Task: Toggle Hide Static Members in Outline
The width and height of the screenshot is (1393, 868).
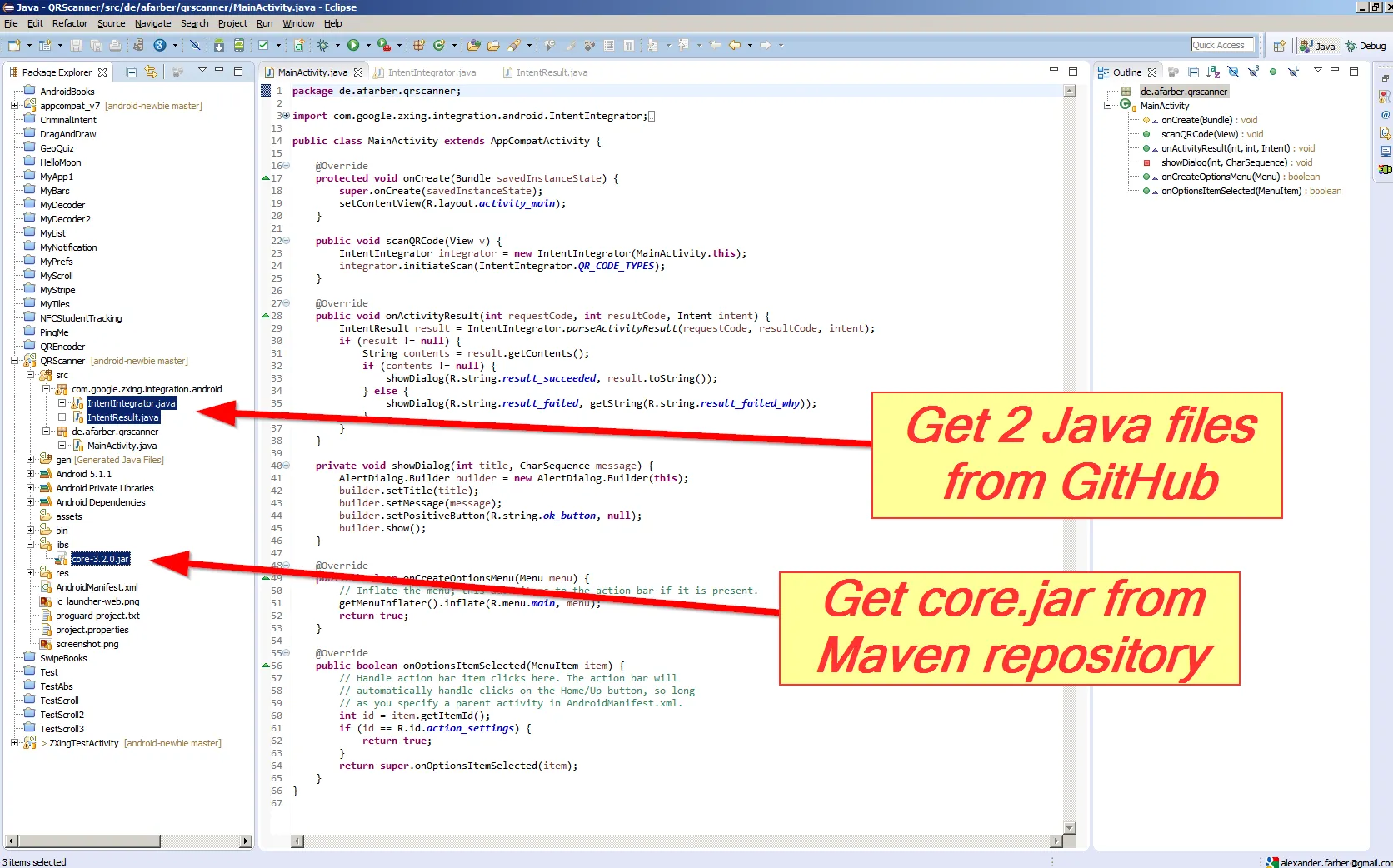Action: (x=1253, y=72)
